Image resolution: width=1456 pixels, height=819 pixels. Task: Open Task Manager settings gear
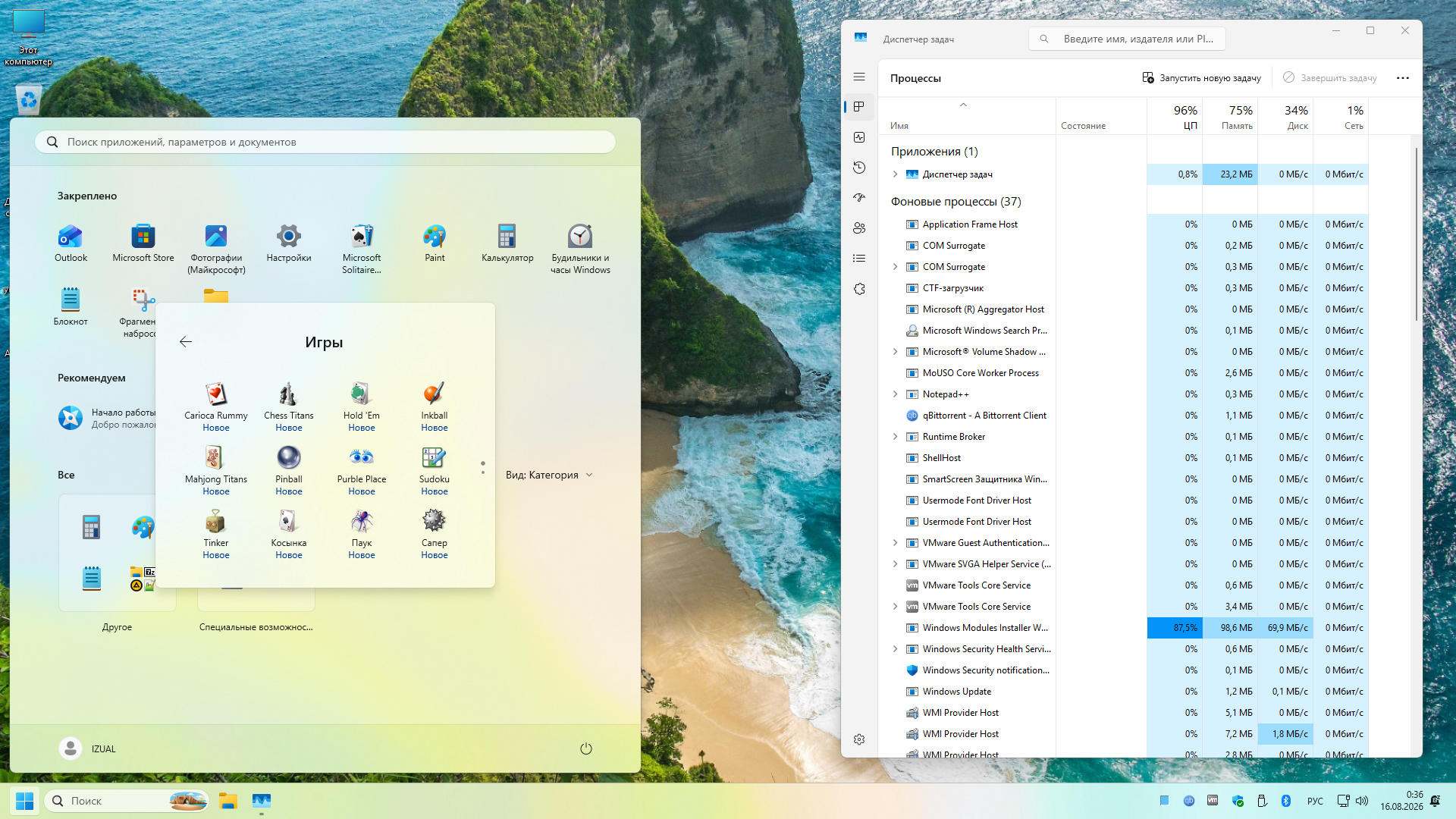pos(859,739)
